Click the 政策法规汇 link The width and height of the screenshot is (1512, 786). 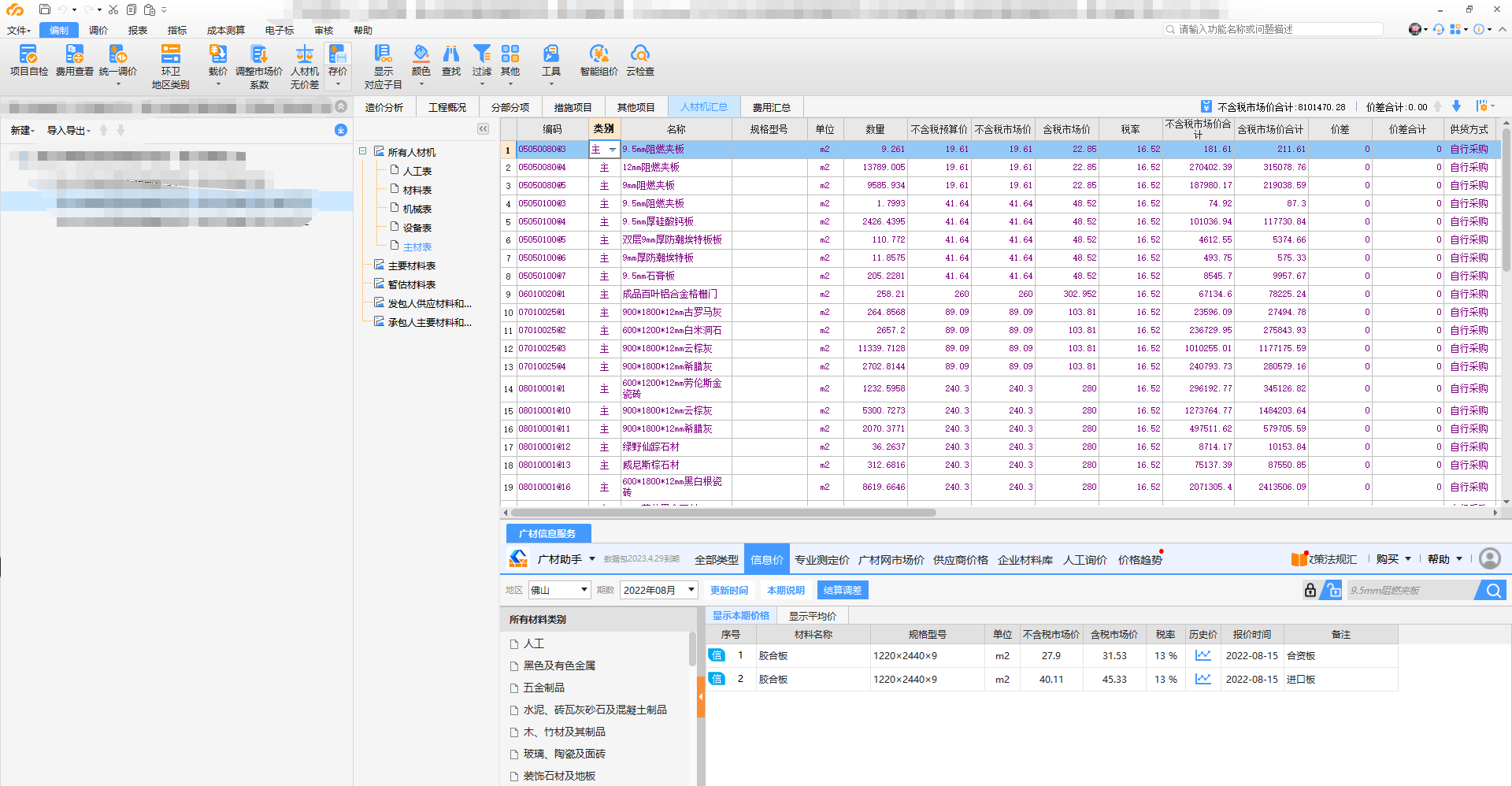[x=1332, y=559]
